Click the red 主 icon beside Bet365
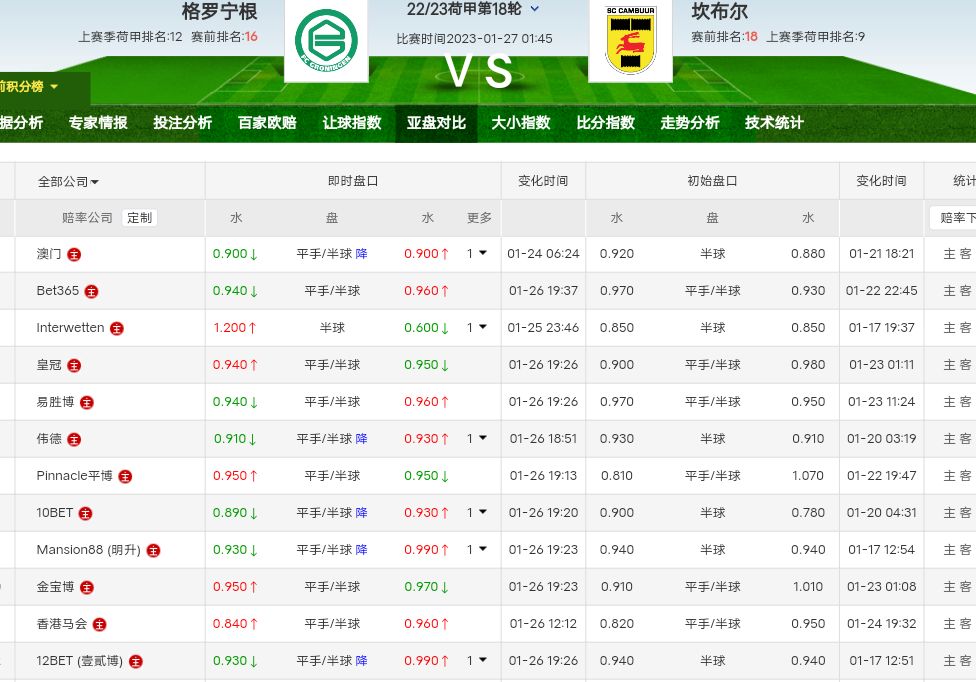Screen dimensions: 976x682 (91, 292)
